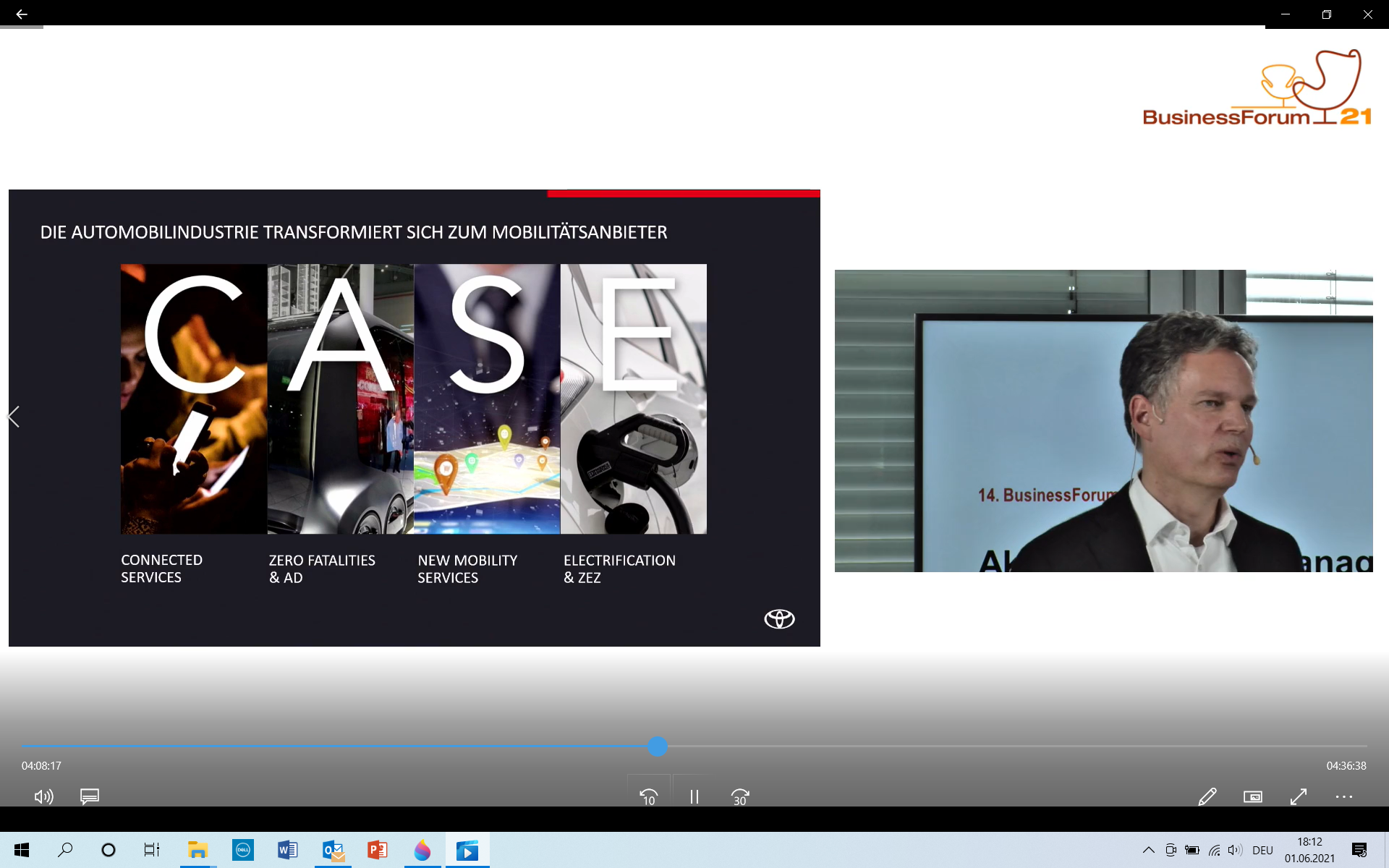Open the edit pencil tool
The height and width of the screenshot is (868, 1389).
pos(1207,796)
